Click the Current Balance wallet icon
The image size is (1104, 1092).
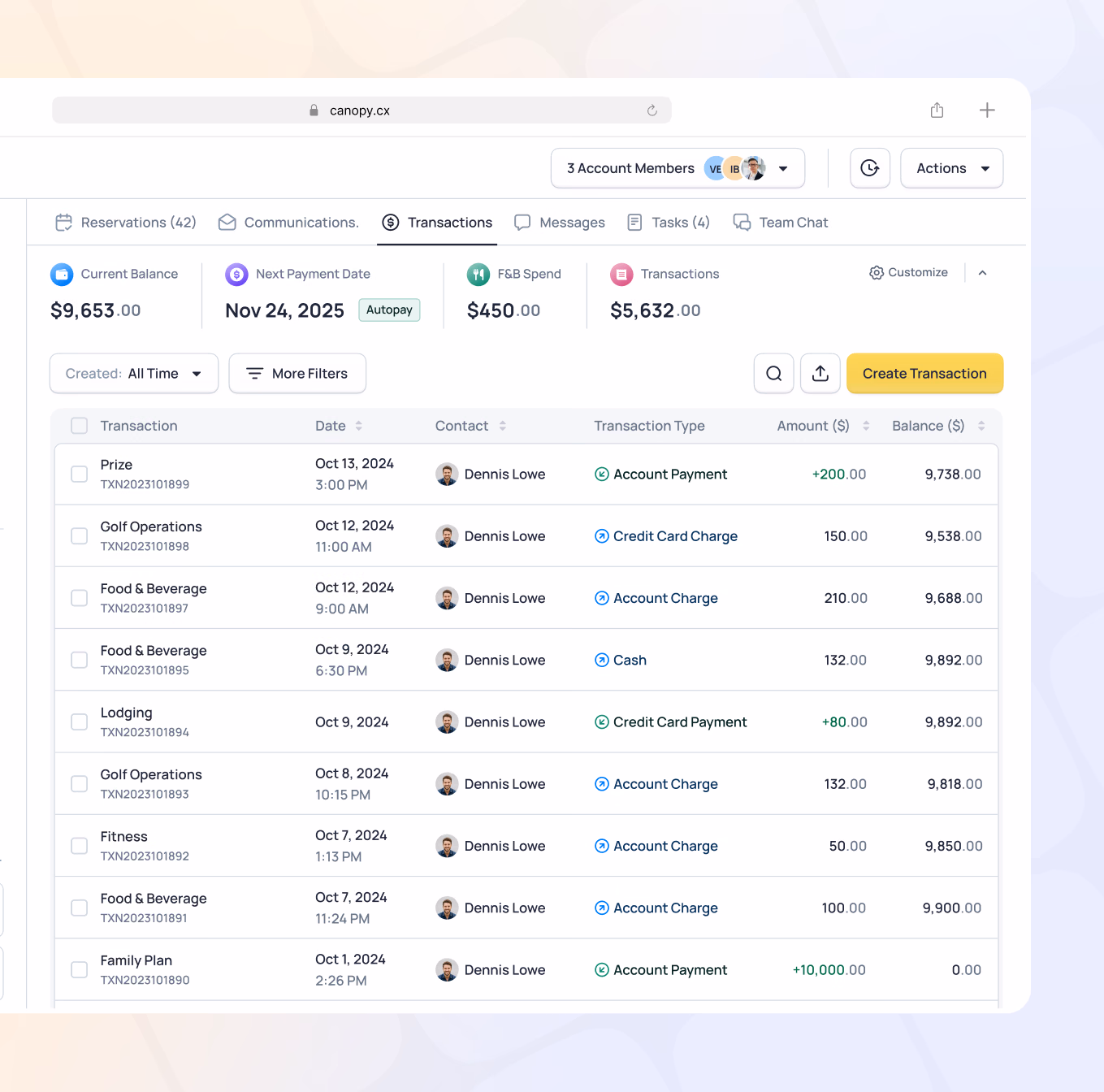pos(62,275)
